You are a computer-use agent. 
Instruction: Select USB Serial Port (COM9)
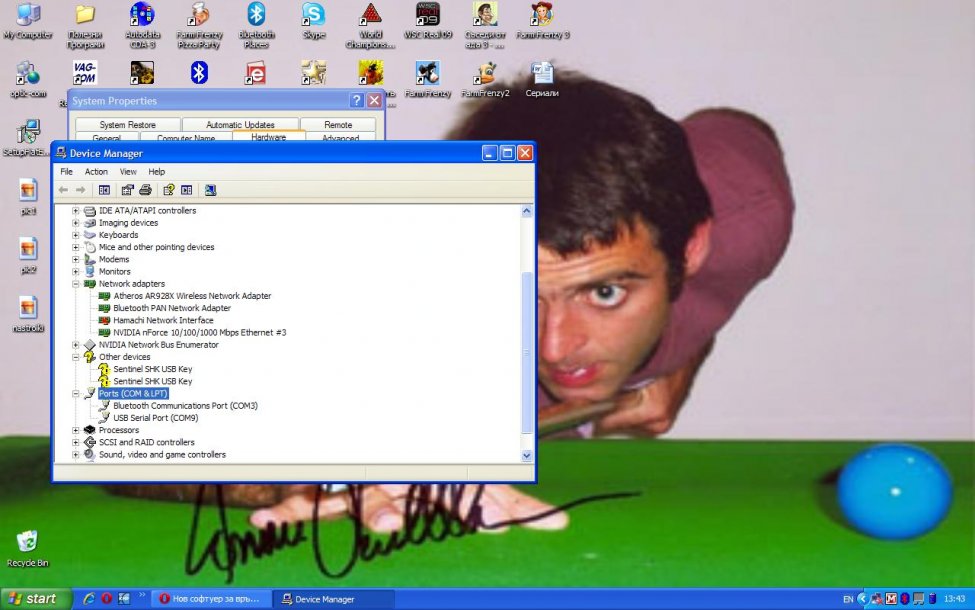coord(155,418)
